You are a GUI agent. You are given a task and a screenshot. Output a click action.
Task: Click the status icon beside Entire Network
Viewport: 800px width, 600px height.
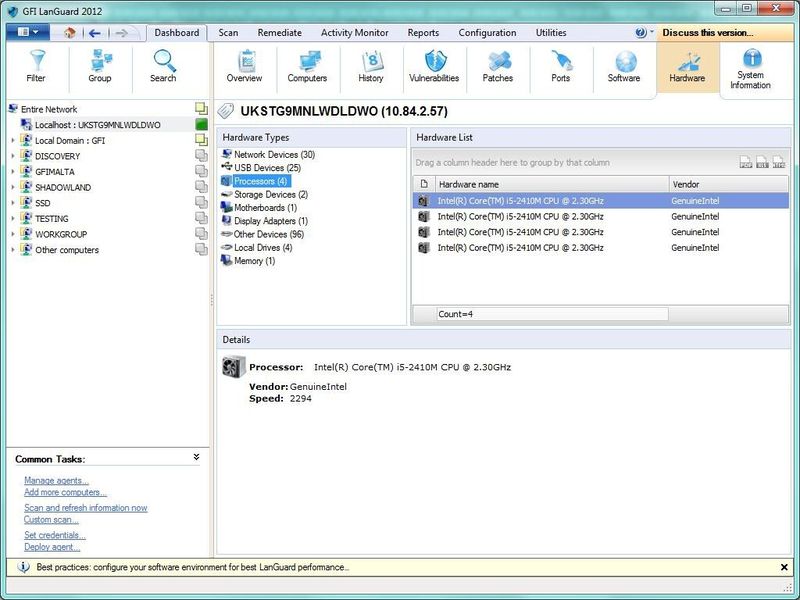(x=202, y=108)
